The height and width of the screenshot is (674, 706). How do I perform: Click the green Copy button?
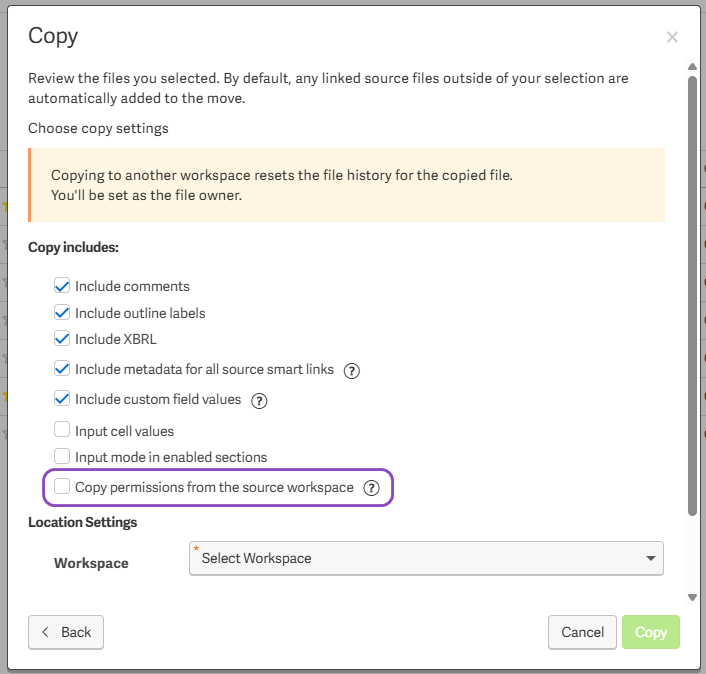point(651,632)
